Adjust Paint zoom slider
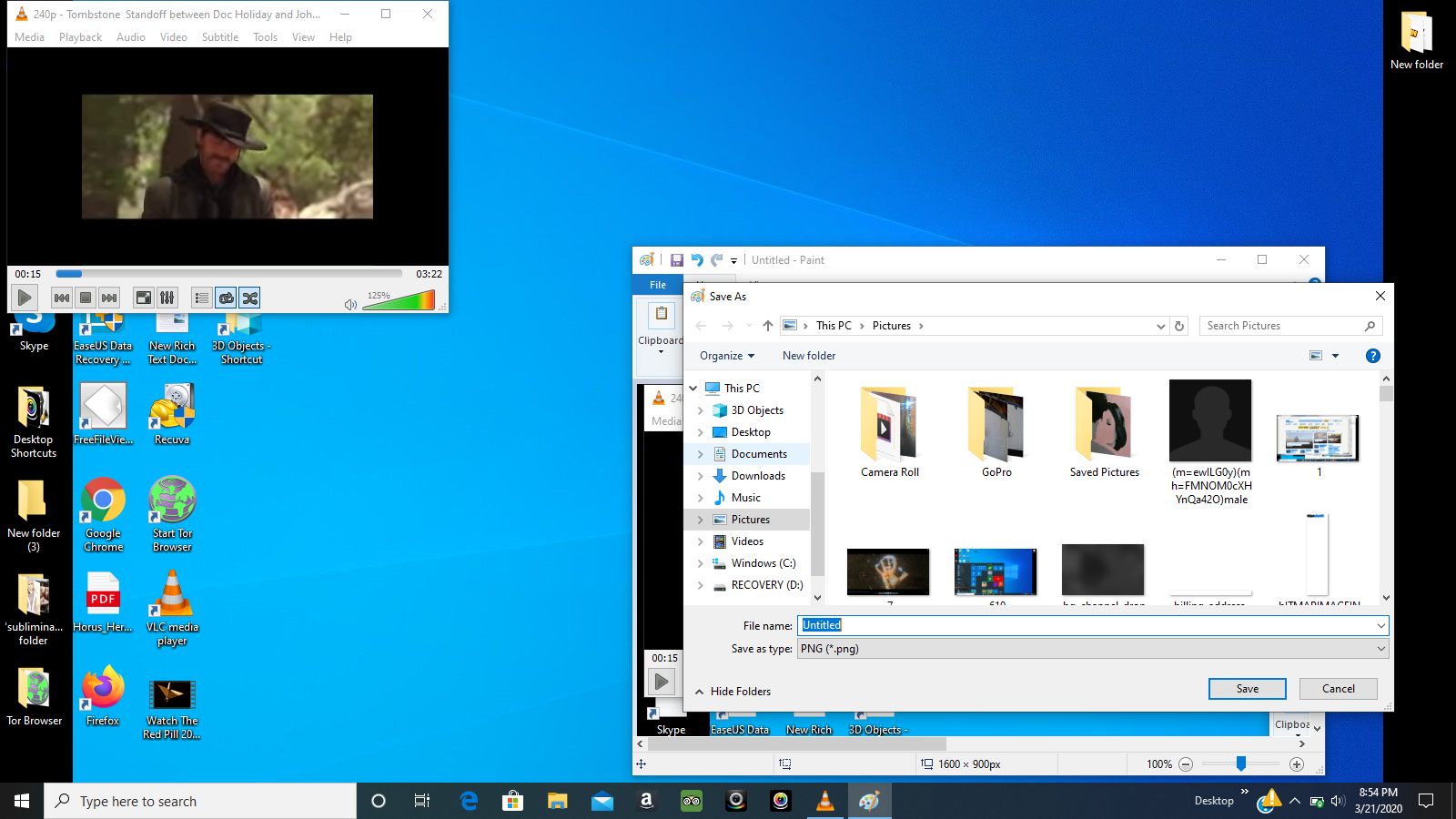 [x=1241, y=764]
